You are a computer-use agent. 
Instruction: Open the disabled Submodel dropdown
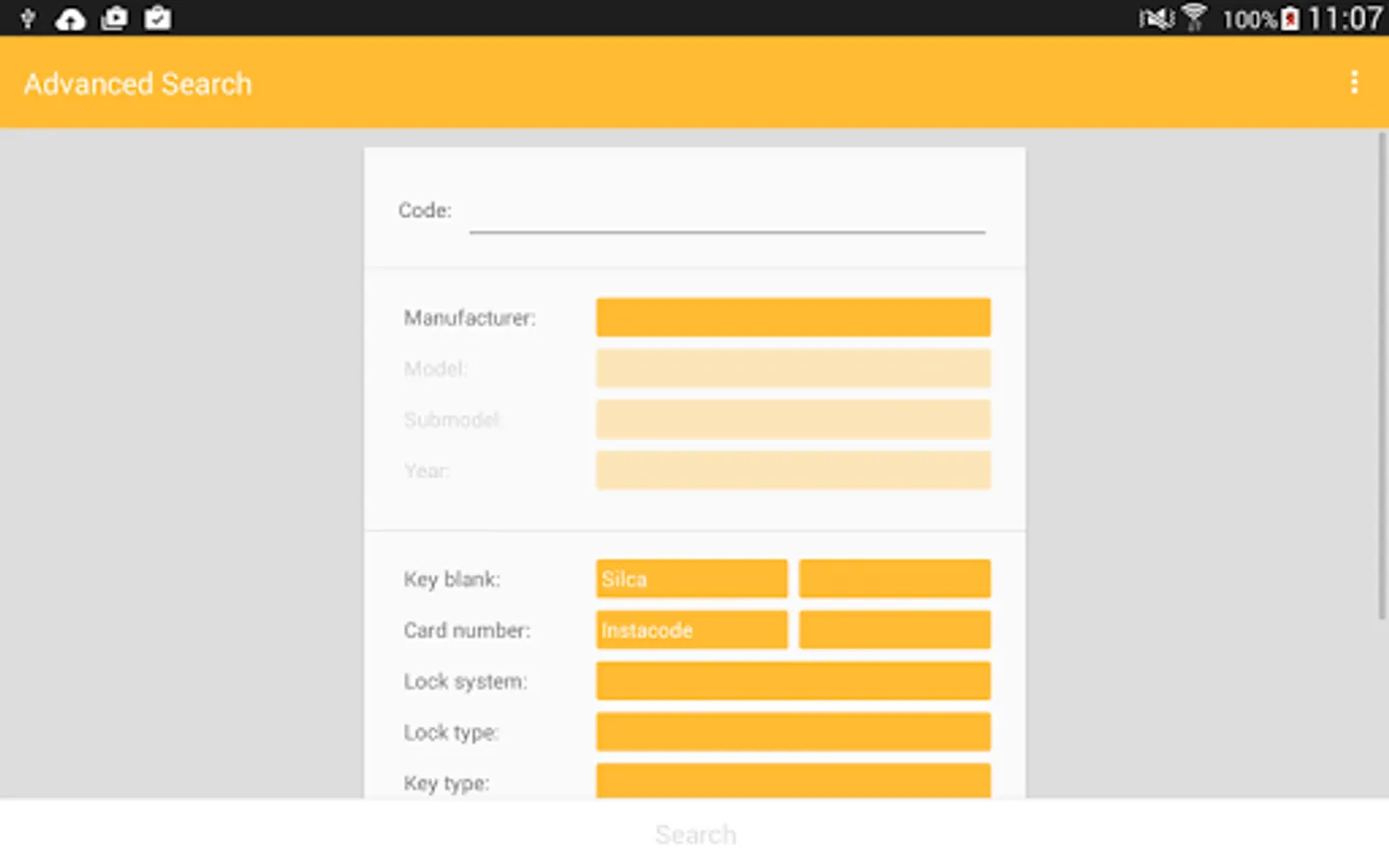pyautogui.click(x=793, y=420)
